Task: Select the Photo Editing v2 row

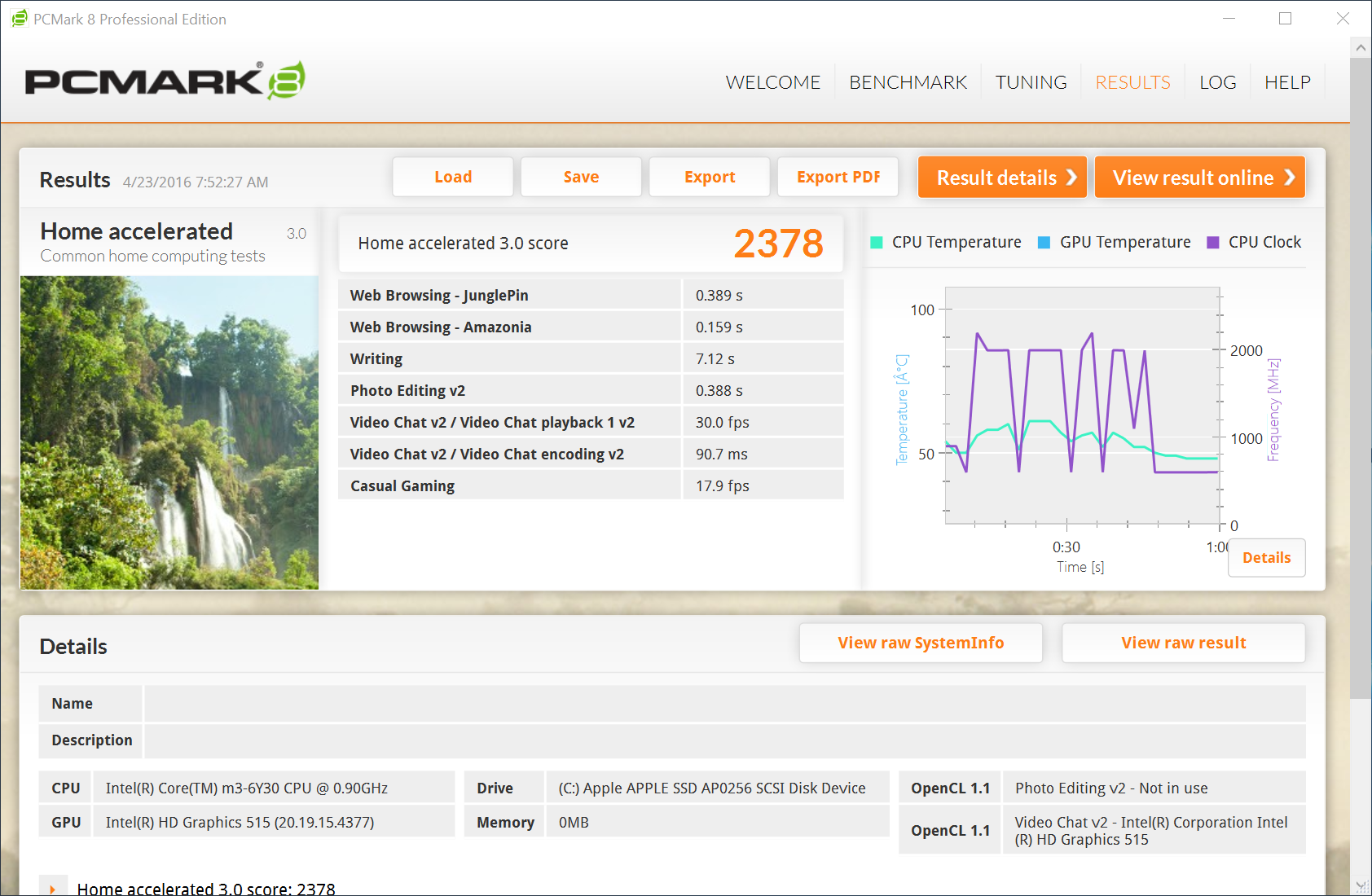Action: 591,390
